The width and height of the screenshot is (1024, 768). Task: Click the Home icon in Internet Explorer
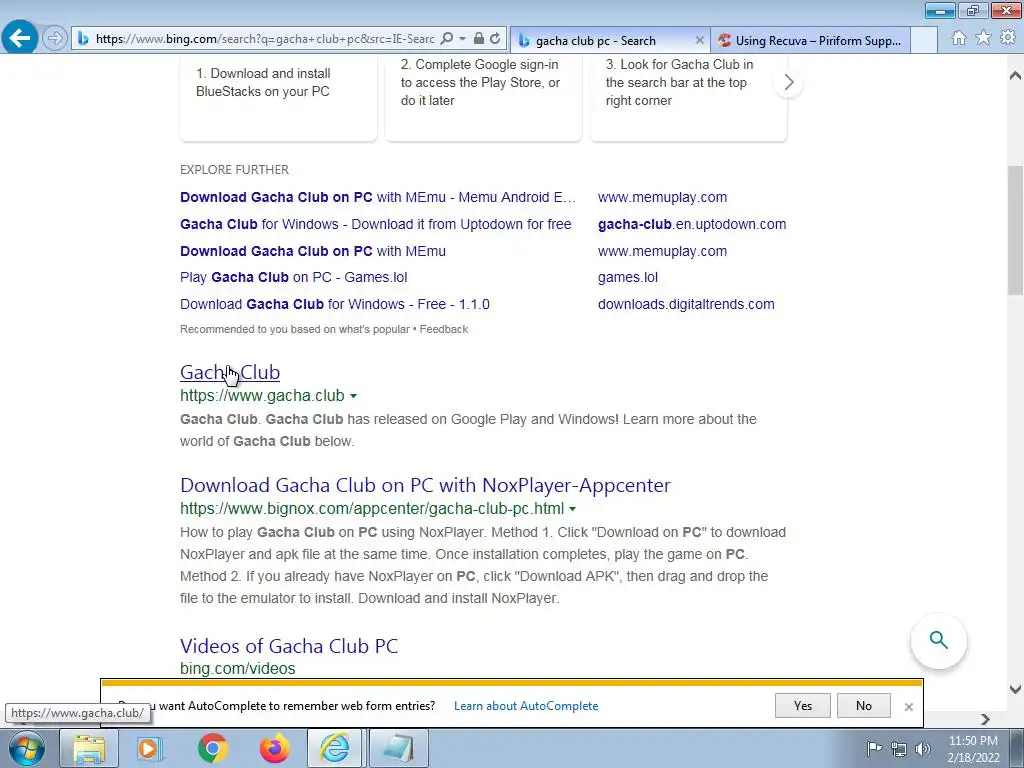[959, 38]
